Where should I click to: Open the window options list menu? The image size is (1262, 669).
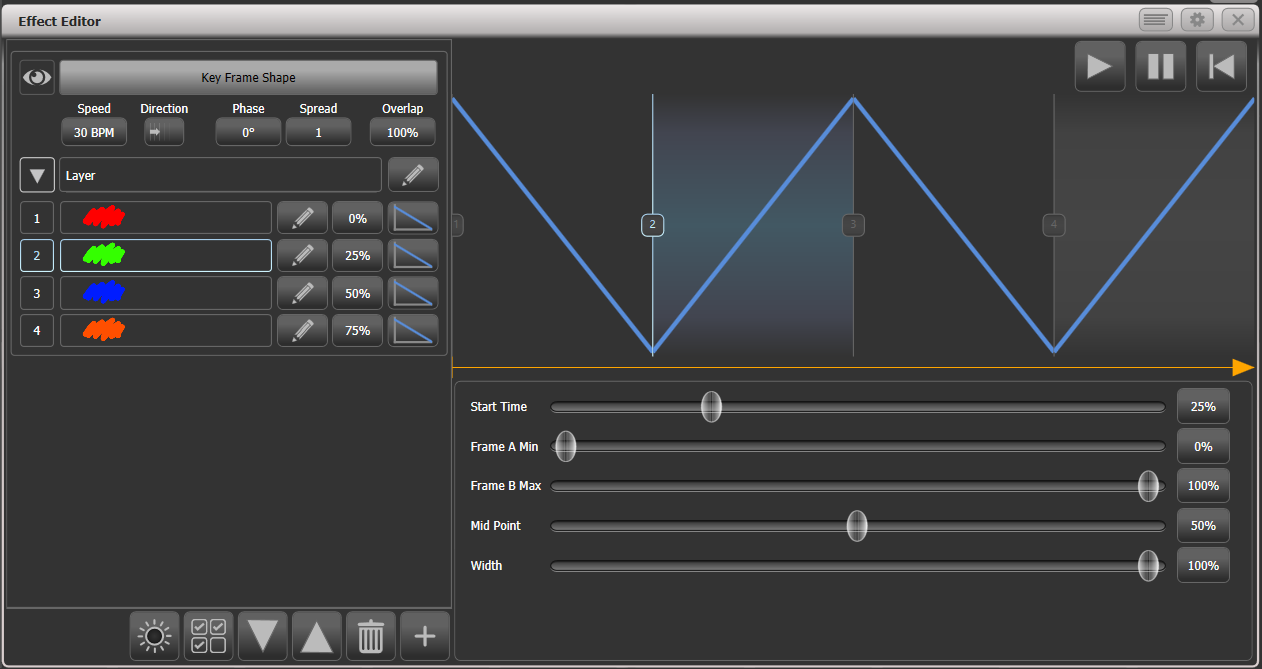click(1155, 19)
